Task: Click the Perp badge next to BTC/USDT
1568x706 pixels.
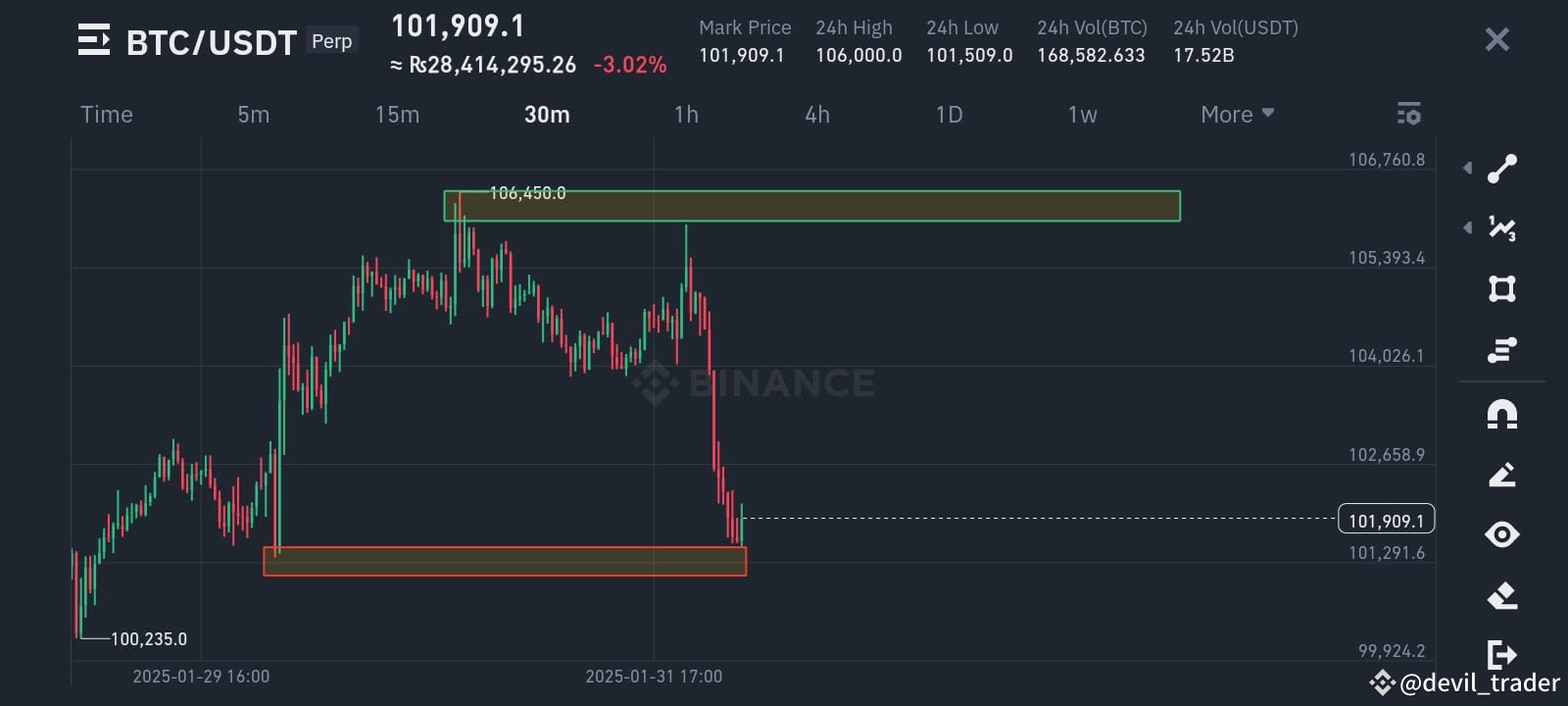Action: [332, 40]
